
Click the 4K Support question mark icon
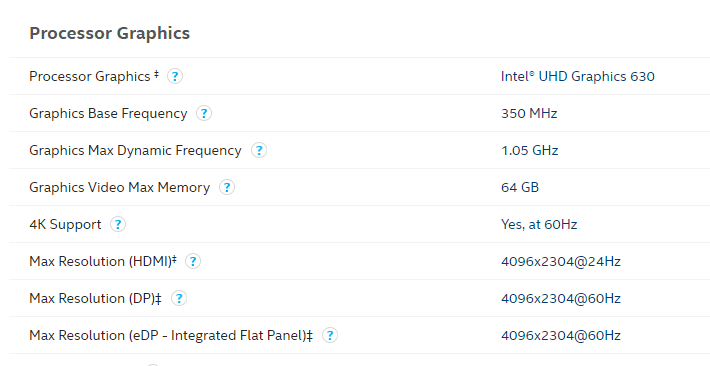click(118, 224)
